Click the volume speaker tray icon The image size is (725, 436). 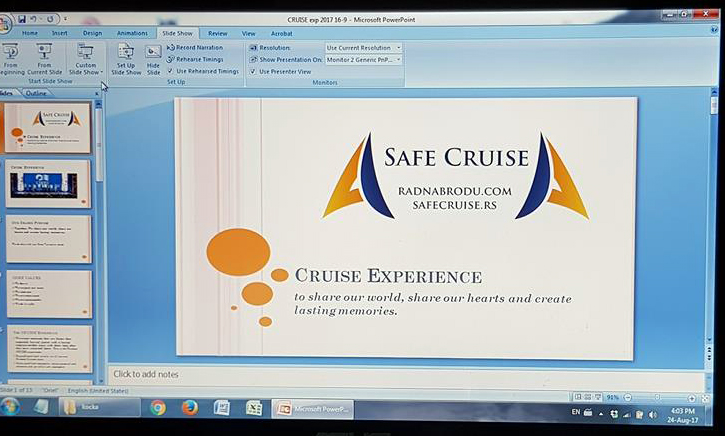point(652,415)
